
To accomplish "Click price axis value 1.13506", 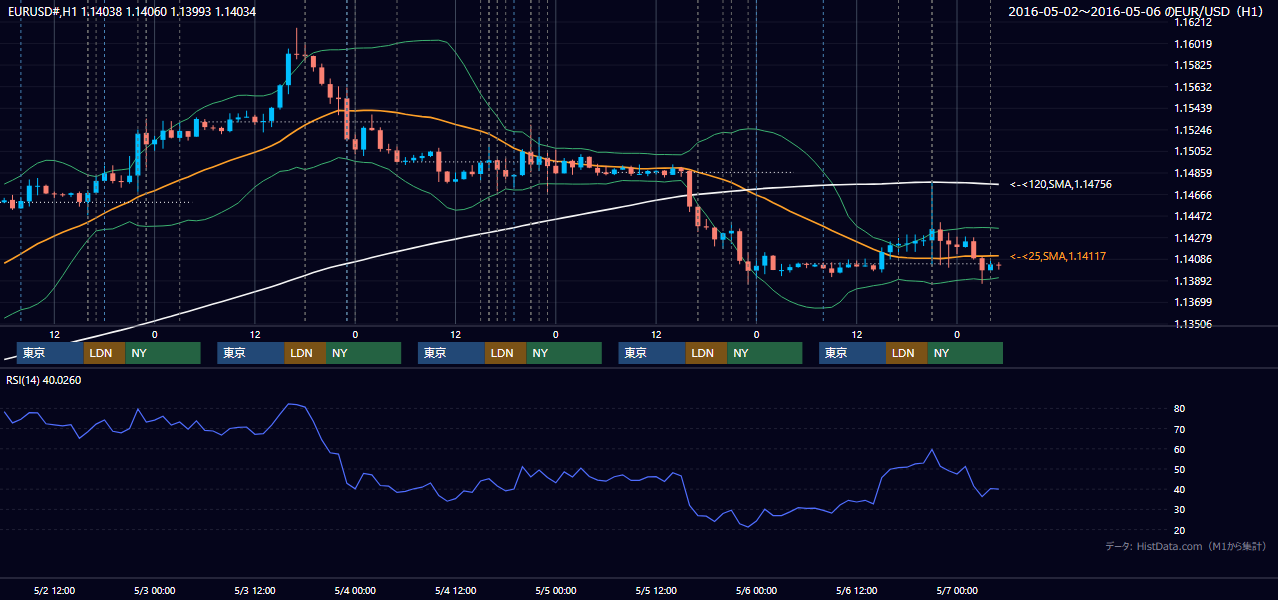I will click(x=1193, y=324).
